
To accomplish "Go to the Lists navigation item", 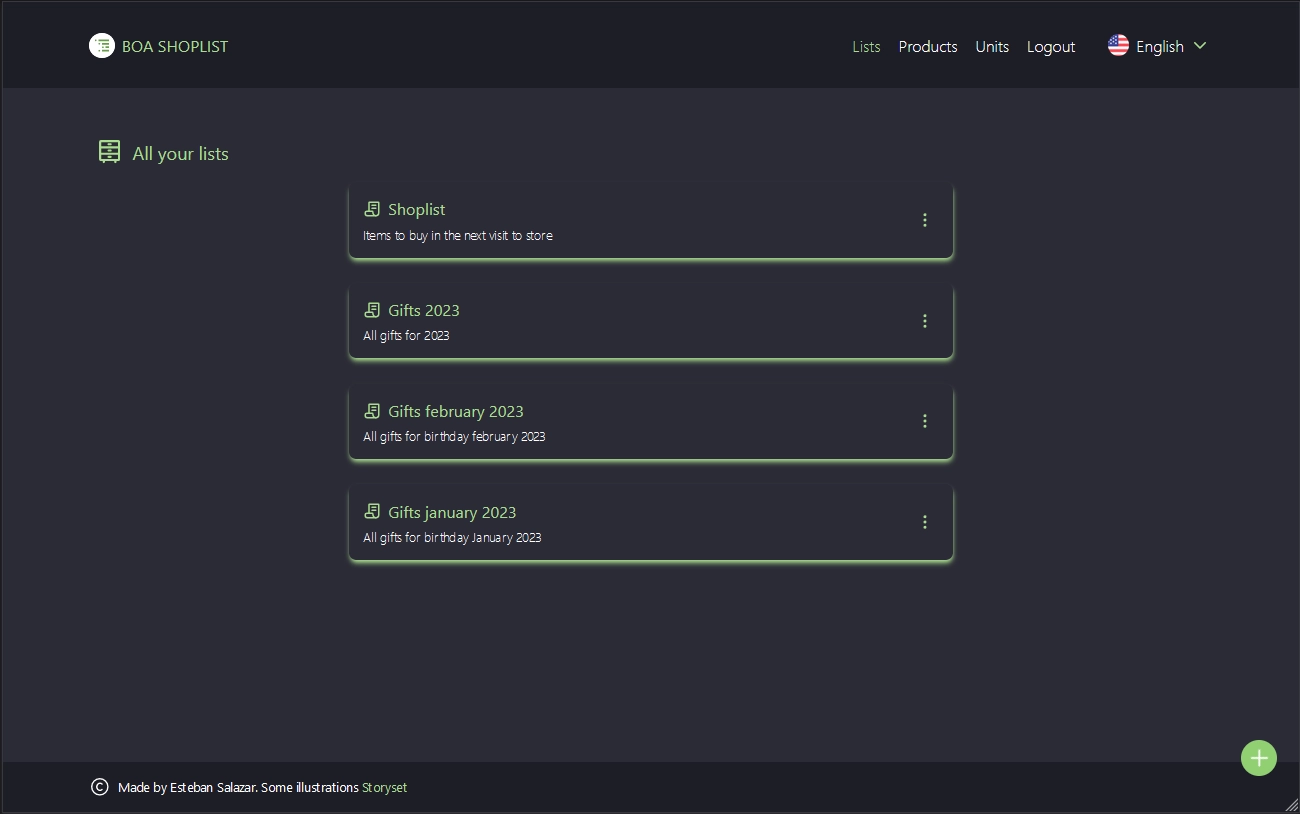I will [866, 47].
